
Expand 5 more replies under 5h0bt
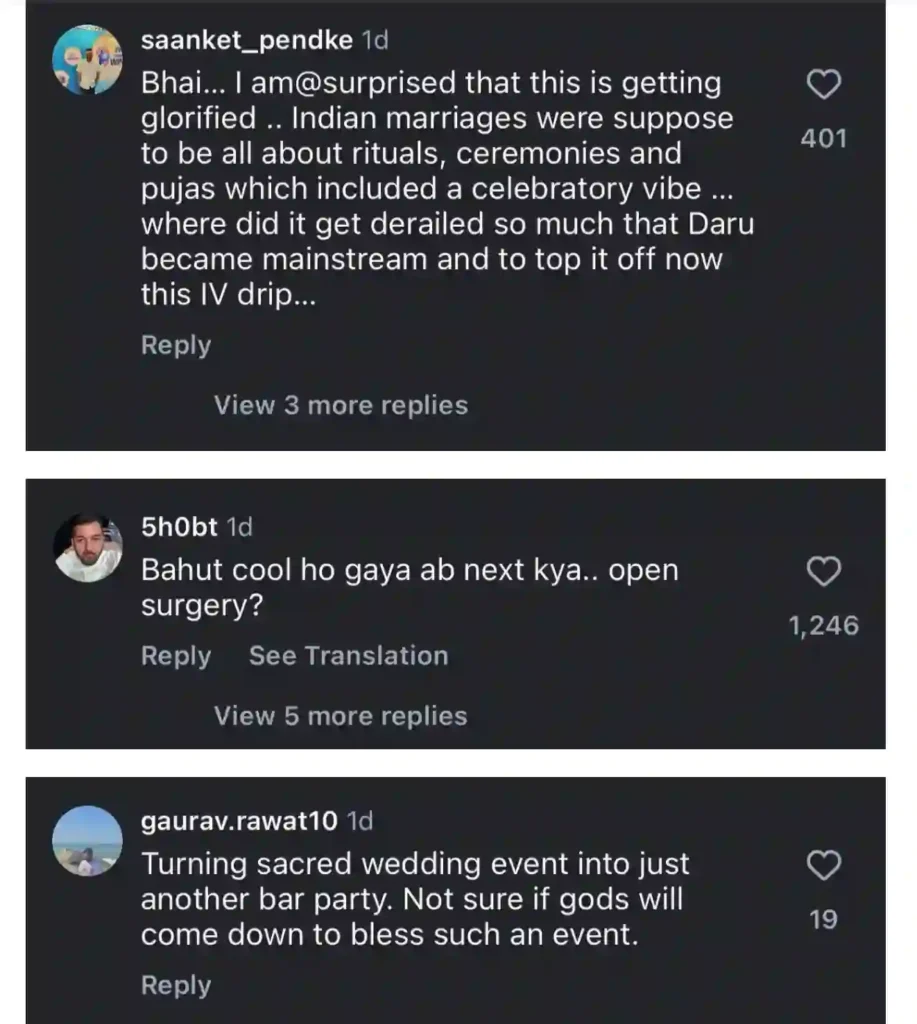340,716
